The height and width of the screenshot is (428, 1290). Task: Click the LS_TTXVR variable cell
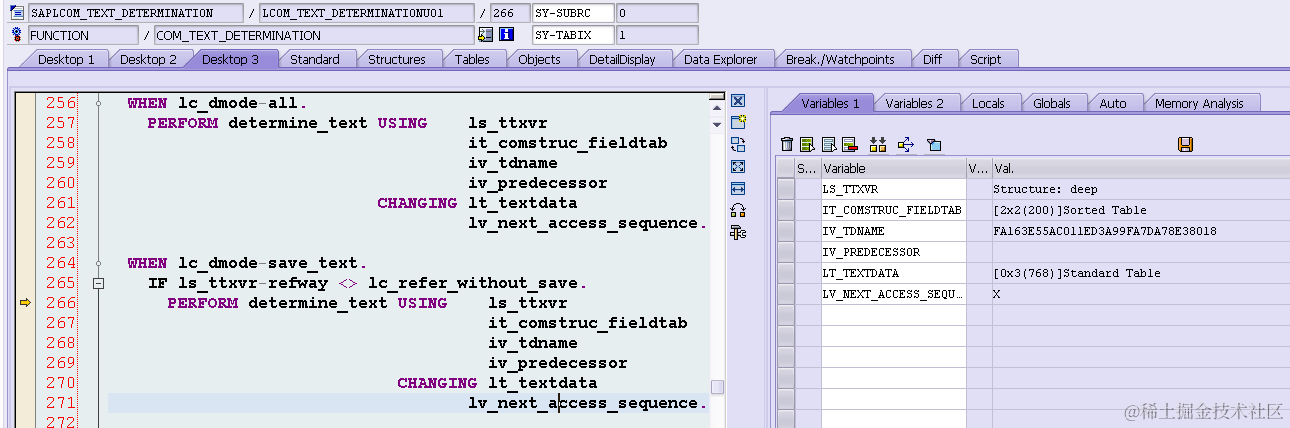click(x=894, y=189)
